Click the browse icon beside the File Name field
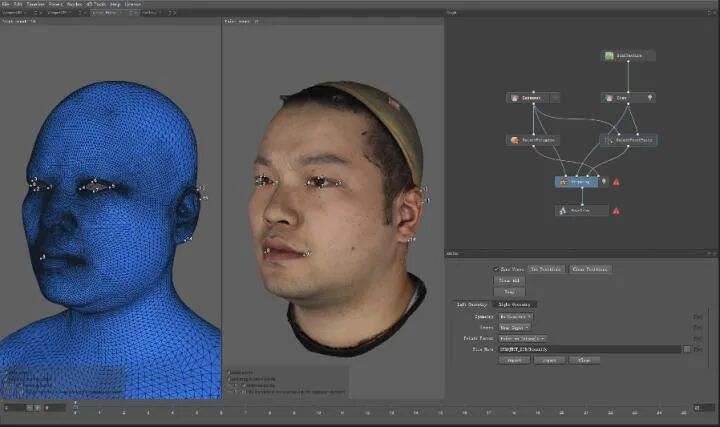 coord(686,349)
